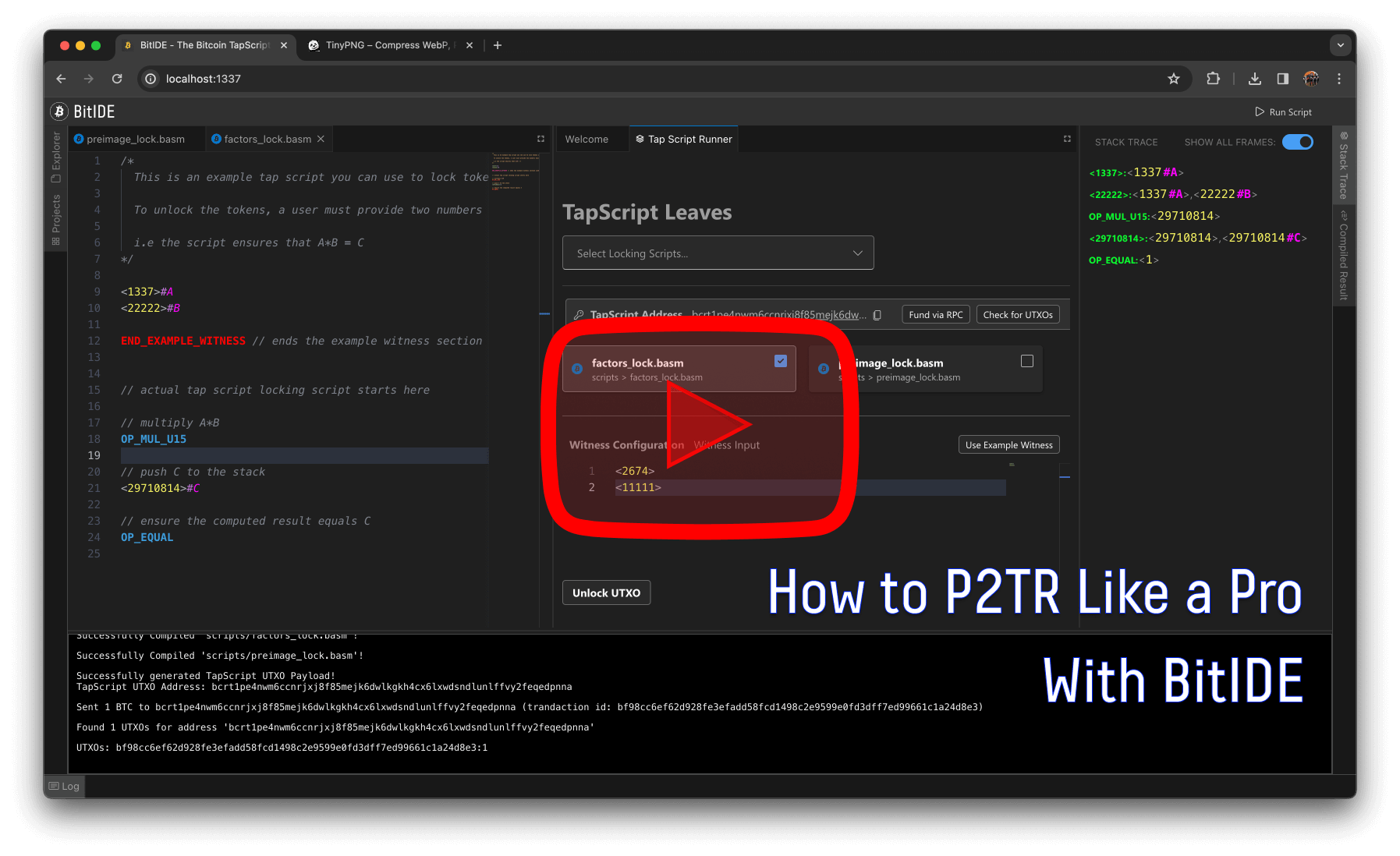
Task: Click the OP_EQUAL line in editor
Action: coord(147,537)
